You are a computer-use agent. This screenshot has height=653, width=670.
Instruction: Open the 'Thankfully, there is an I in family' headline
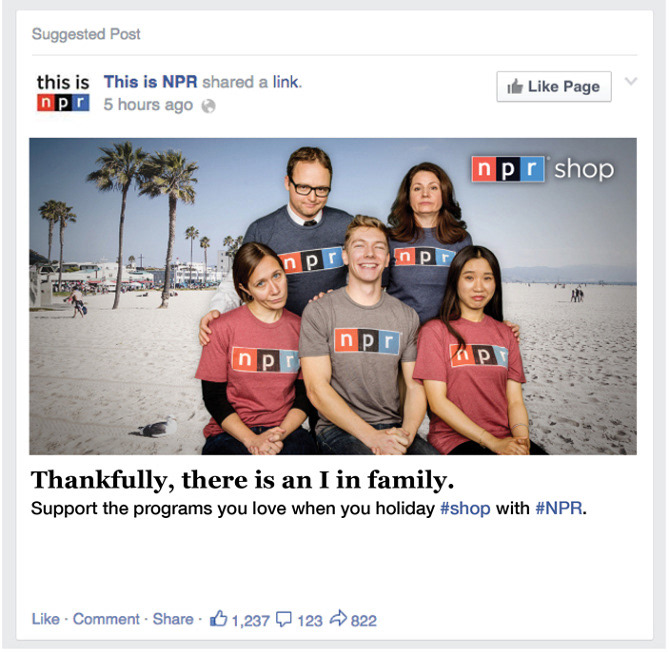(x=242, y=480)
